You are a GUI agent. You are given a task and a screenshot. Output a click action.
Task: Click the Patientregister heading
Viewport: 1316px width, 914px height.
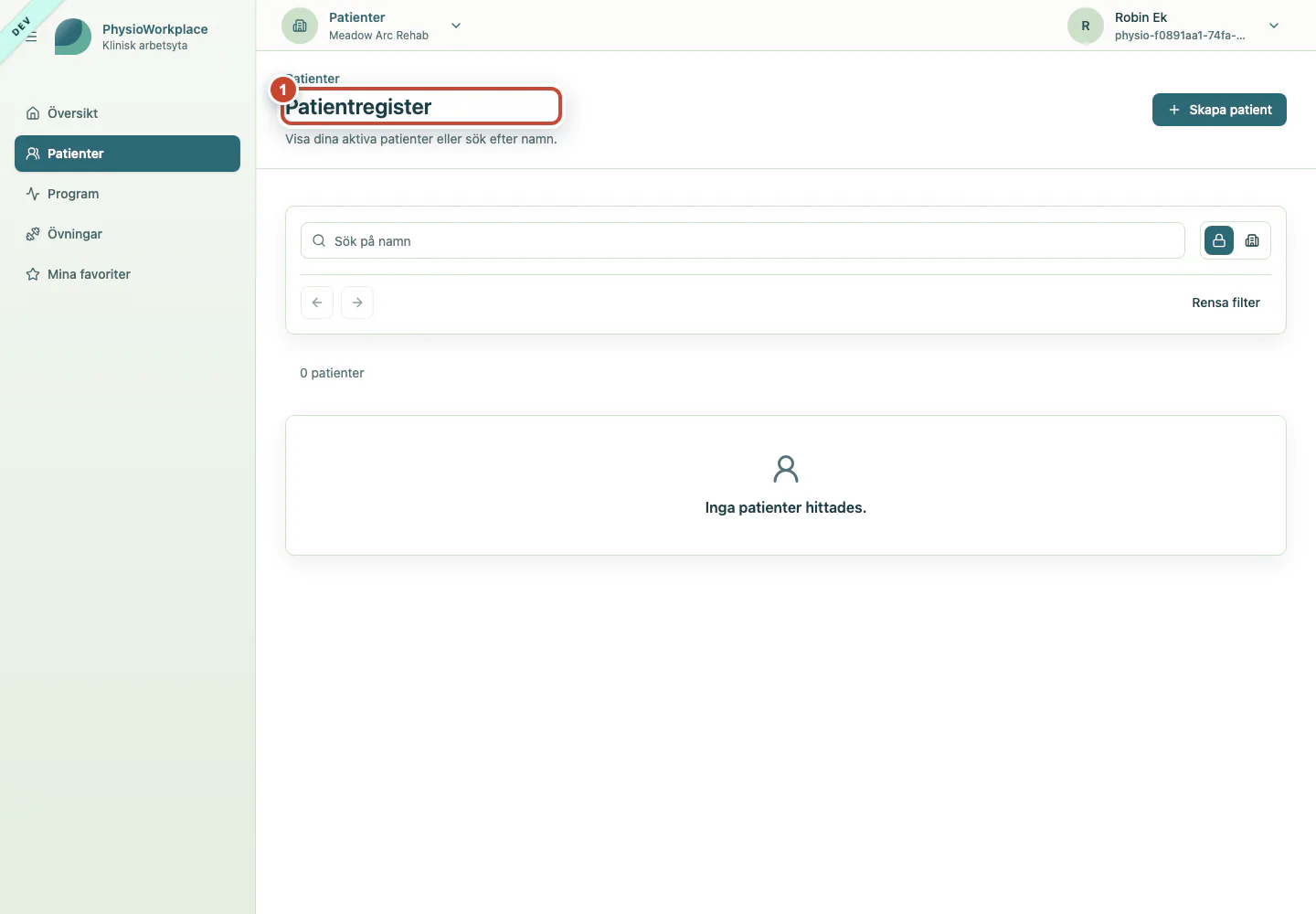tap(358, 107)
